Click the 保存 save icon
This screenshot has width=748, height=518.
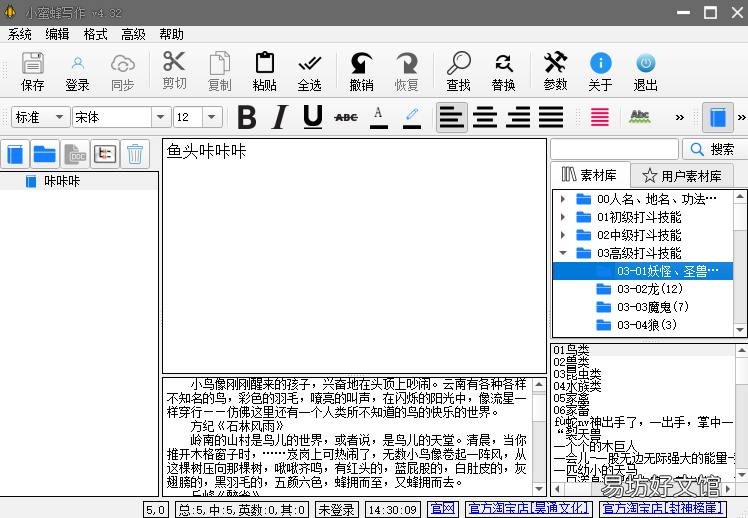tap(32, 71)
